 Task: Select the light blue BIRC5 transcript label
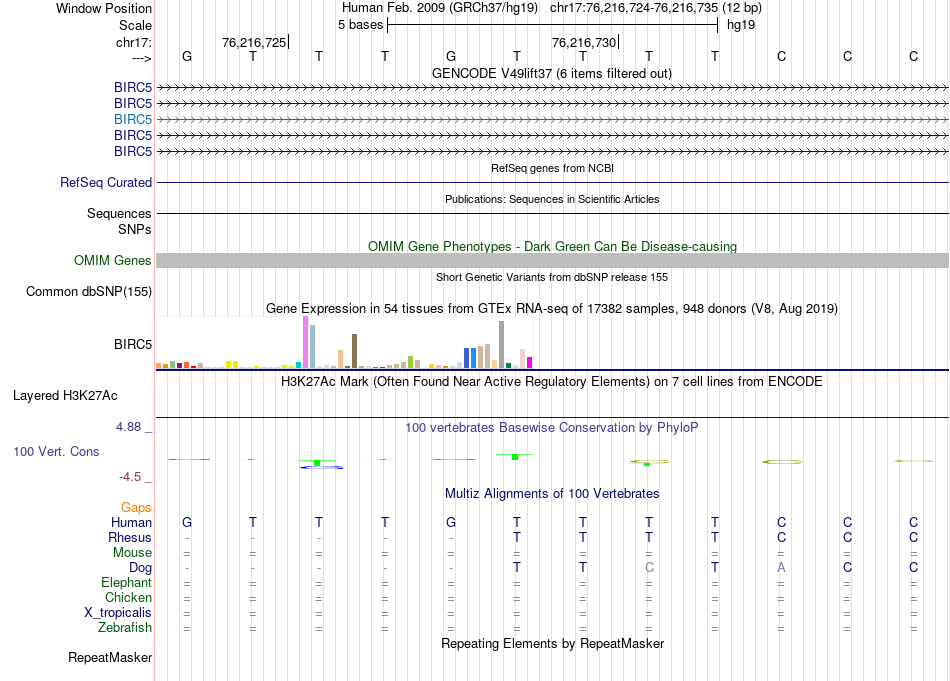(133, 119)
